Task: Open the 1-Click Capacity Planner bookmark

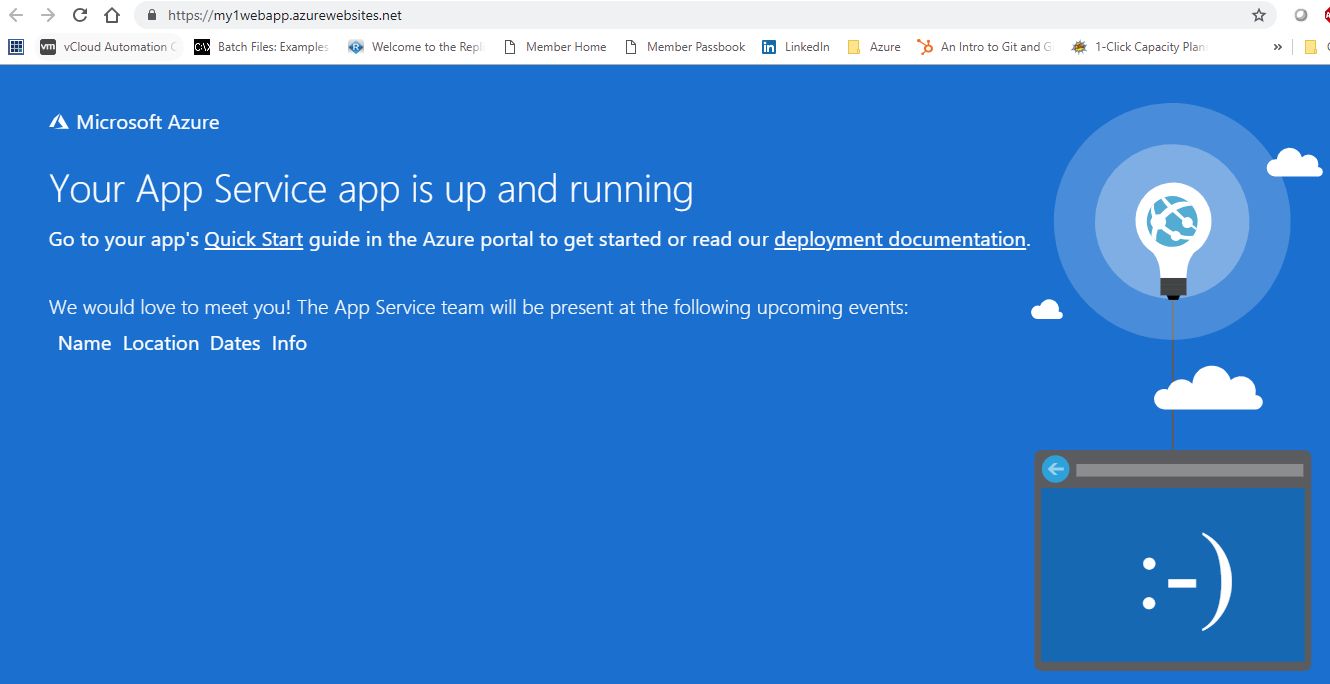Action: tap(1139, 47)
